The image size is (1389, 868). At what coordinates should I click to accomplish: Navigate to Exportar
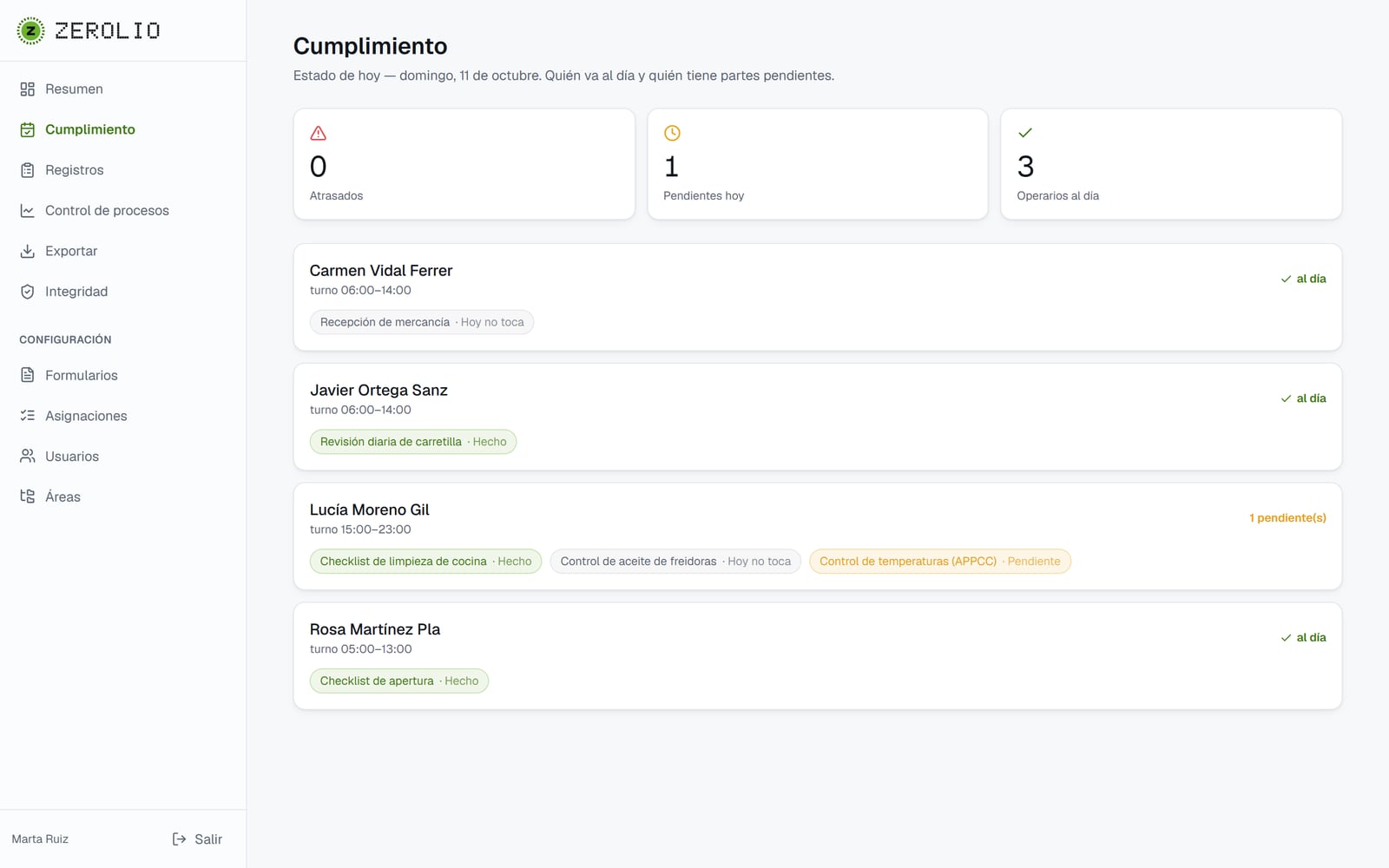click(x=123, y=251)
